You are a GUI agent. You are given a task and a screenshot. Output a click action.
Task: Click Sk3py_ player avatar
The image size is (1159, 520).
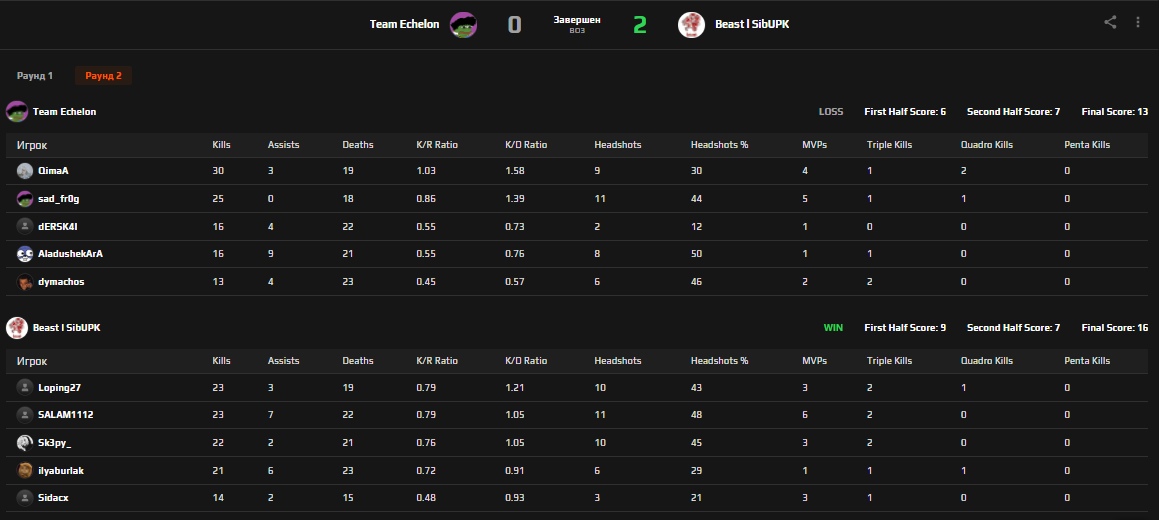pos(25,442)
